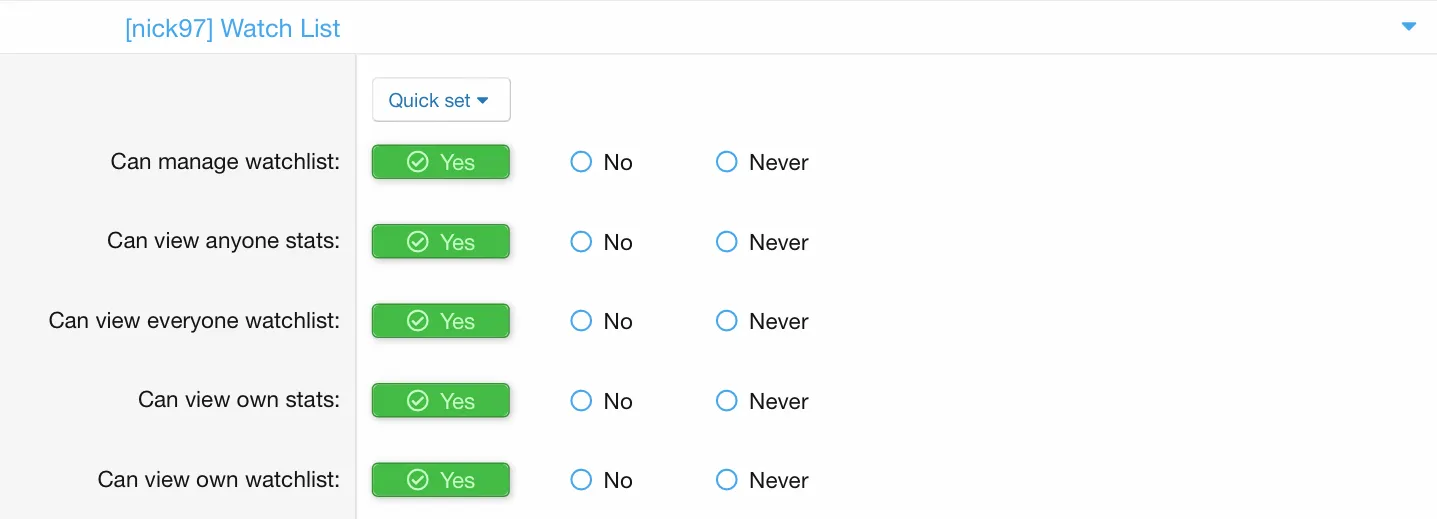Open the [nick97] Watch List link
The width and height of the screenshot is (1437, 519).
pyautogui.click(x=232, y=28)
